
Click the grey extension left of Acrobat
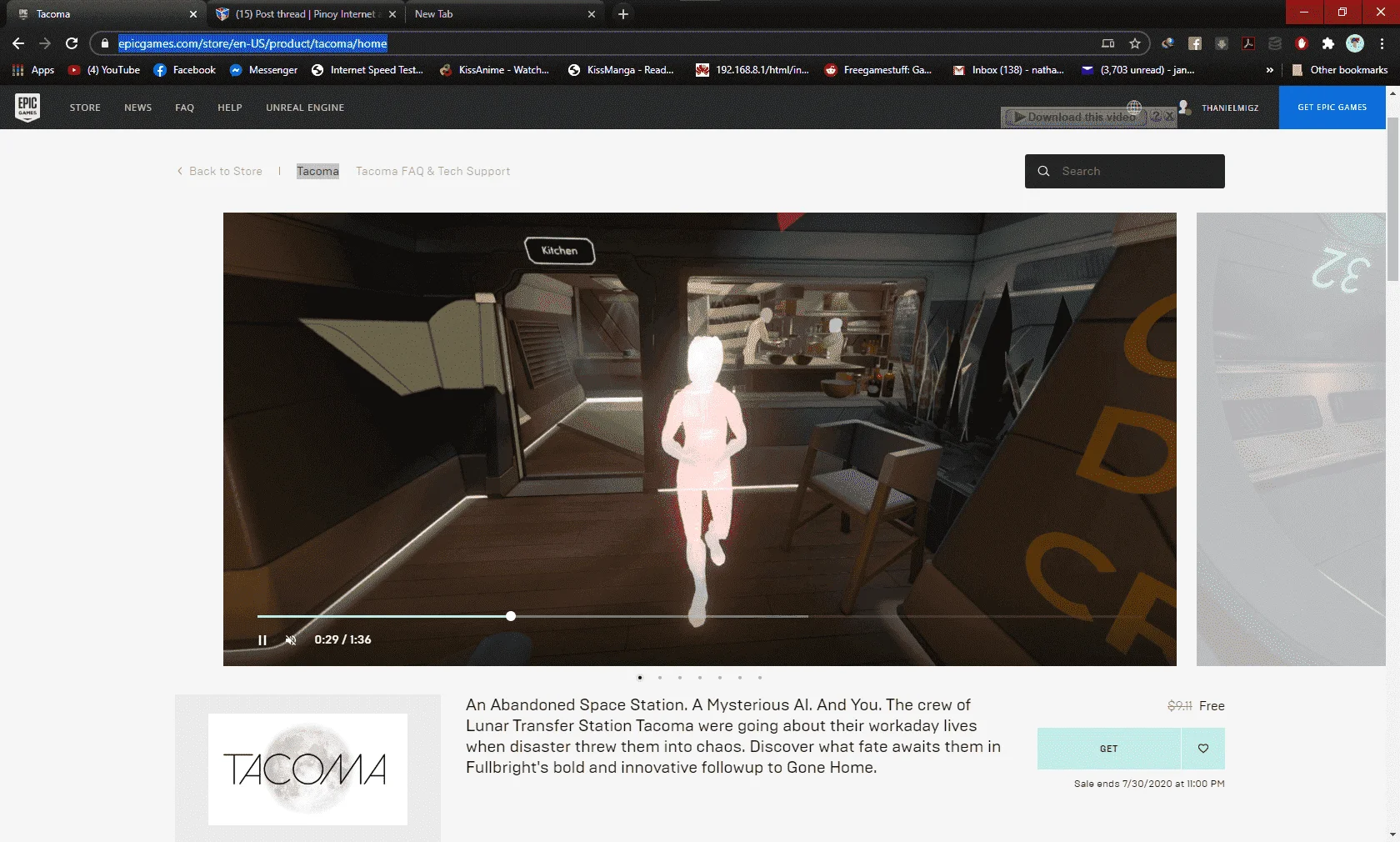click(1222, 43)
